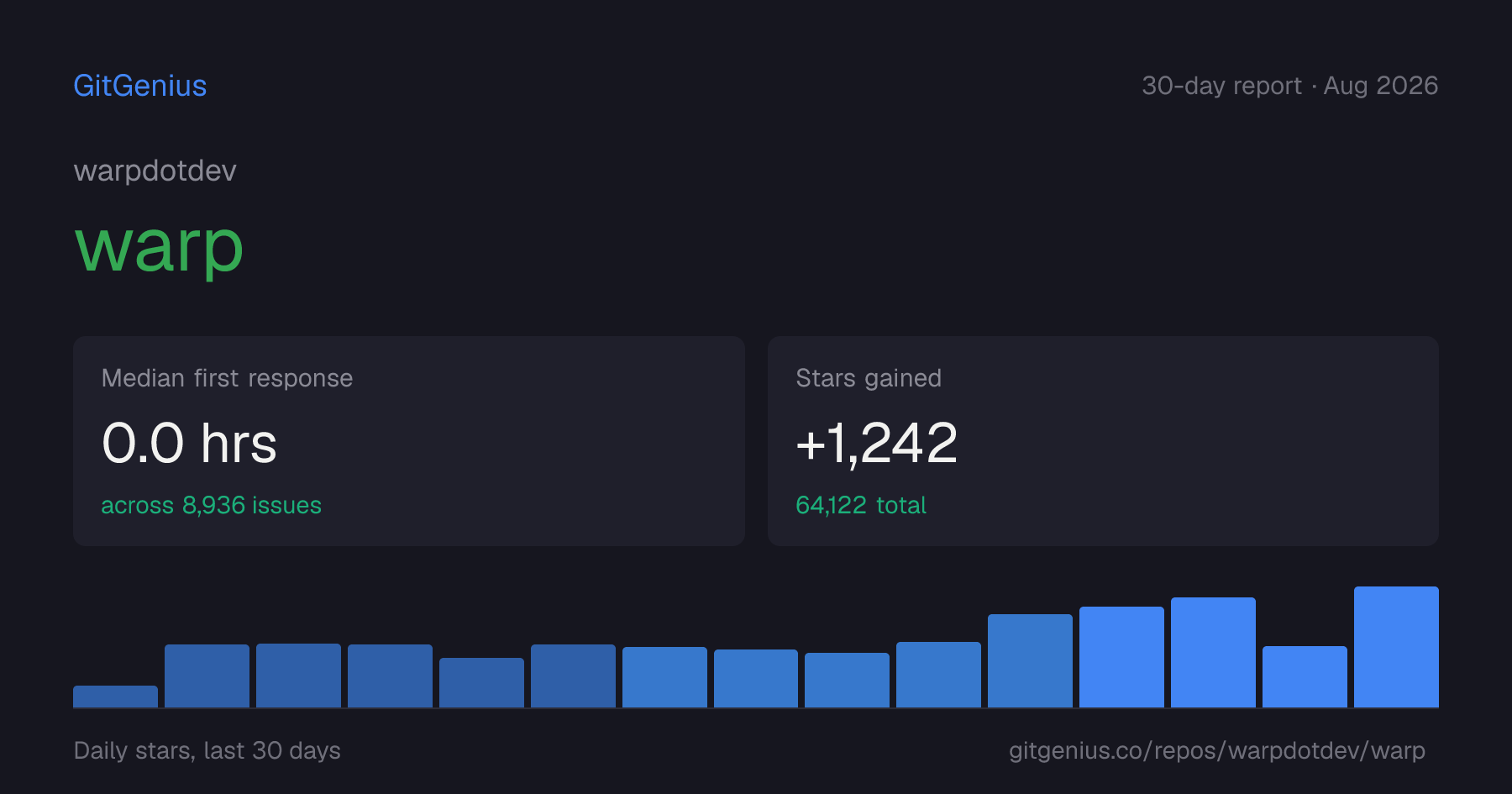Open the gitgenius.co/repos/warpdotdev/warp URL

1217,750
